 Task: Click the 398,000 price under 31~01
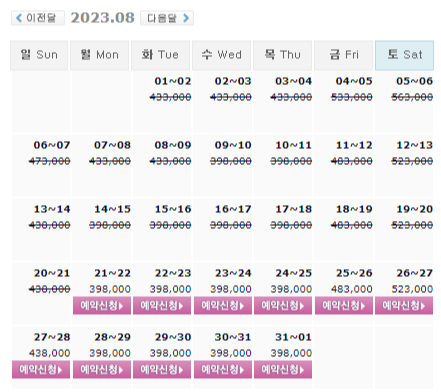click(291, 353)
